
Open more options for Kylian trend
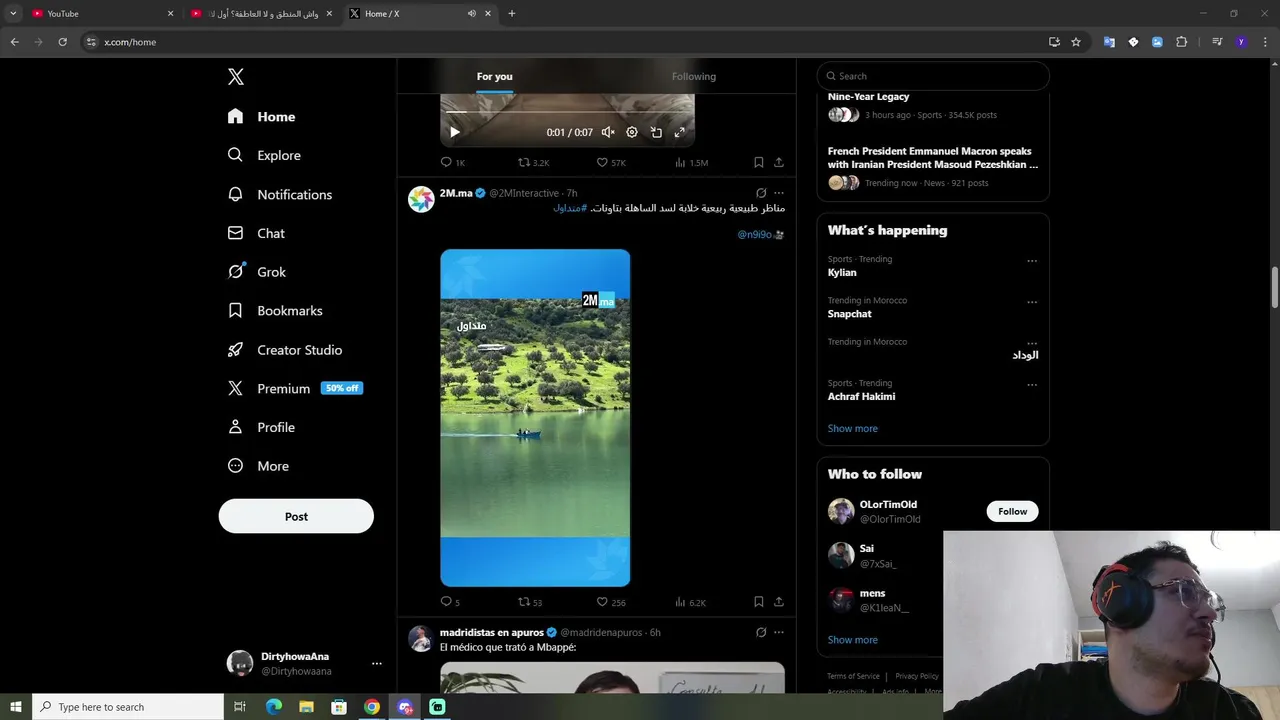click(x=1032, y=261)
